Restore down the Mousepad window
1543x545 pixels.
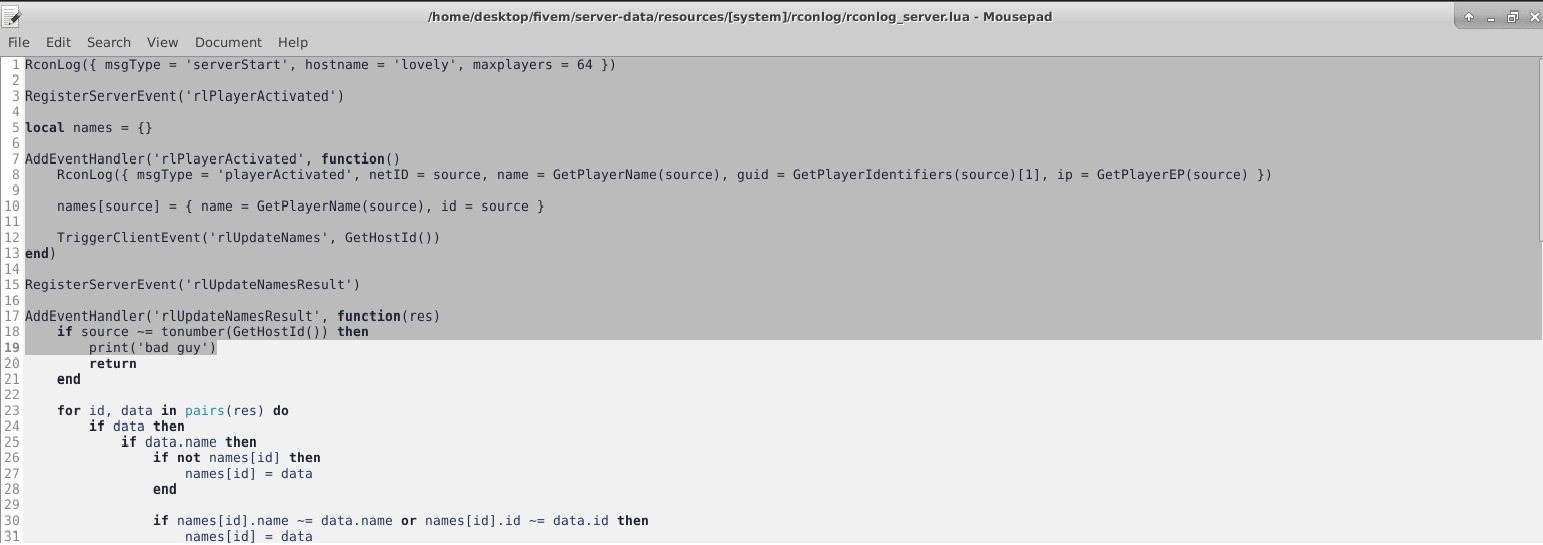pyautogui.click(x=1511, y=16)
